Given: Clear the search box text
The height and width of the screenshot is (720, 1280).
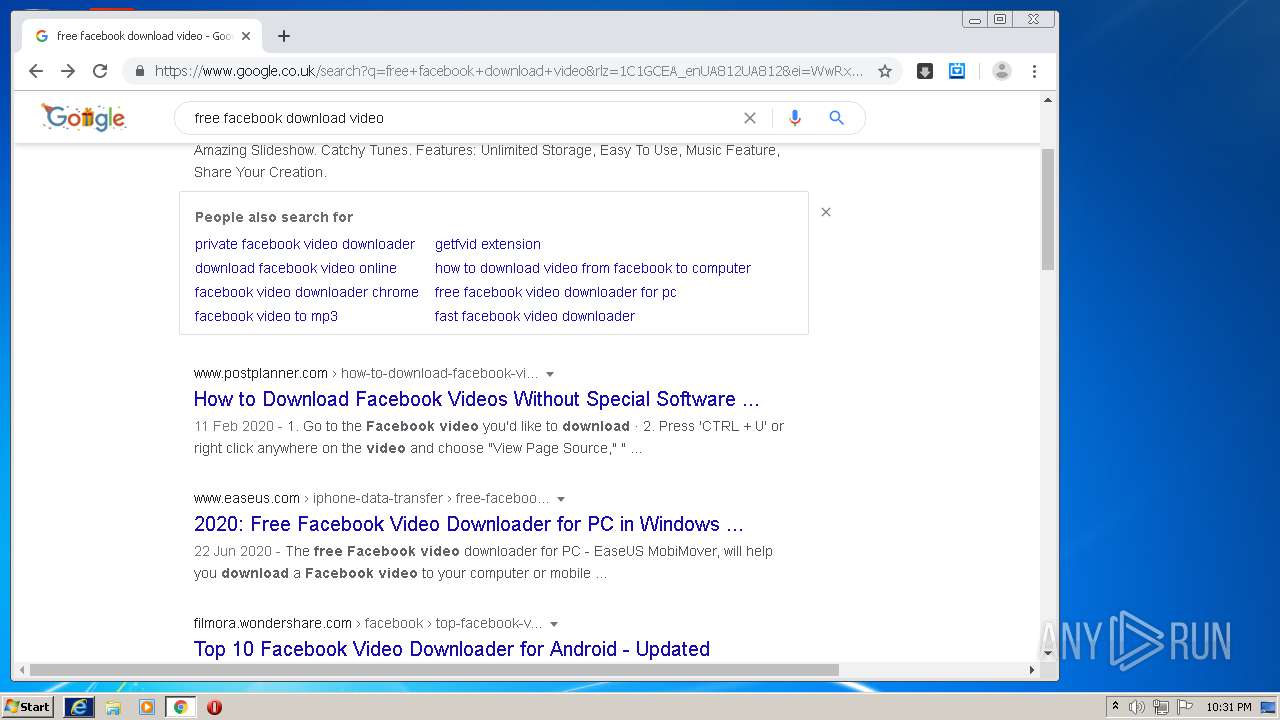Looking at the screenshot, I should (750, 118).
